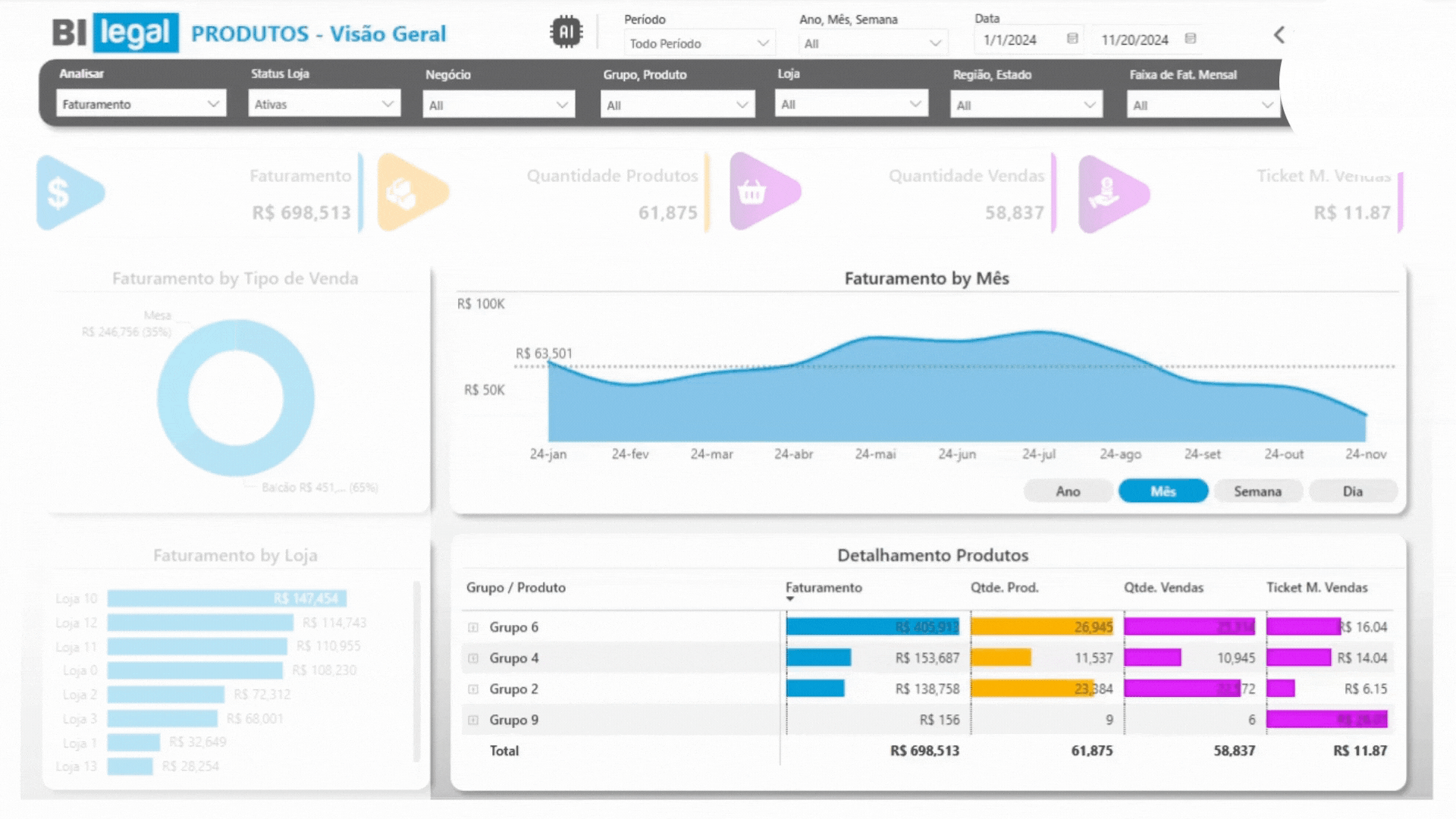Click the Mês time granularity button
This screenshot has width=1456, height=819.
[x=1163, y=491]
